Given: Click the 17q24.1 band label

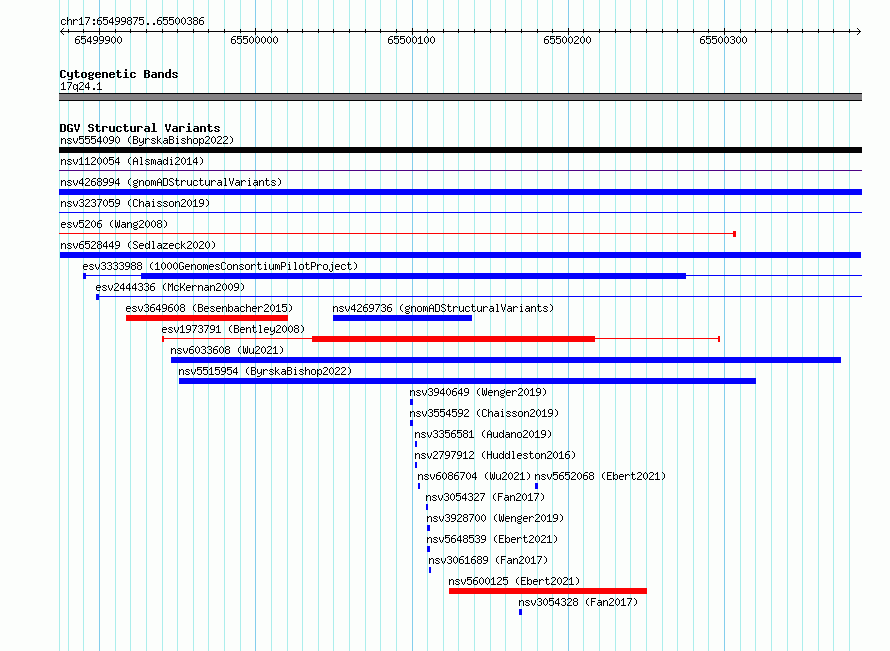Looking at the screenshot, I should pos(81,86).
